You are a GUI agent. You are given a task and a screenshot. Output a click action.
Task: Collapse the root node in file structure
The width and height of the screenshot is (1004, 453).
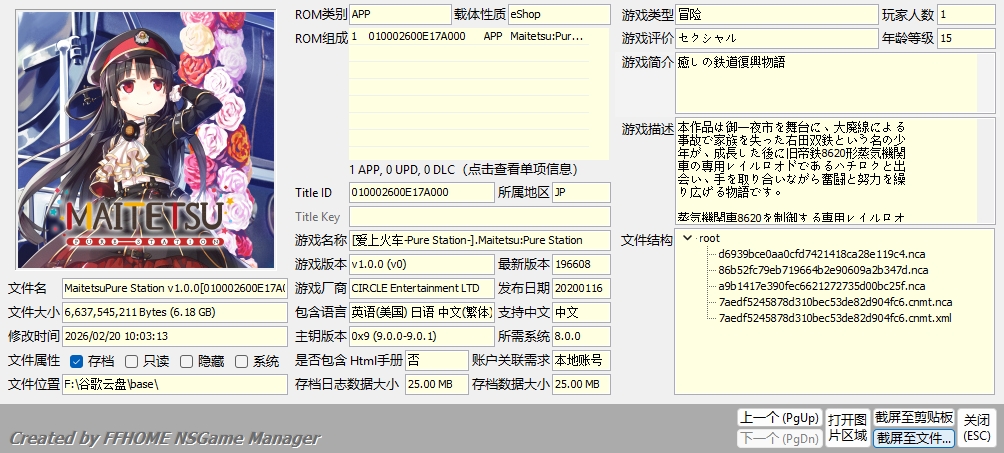[x=686, y=238]
